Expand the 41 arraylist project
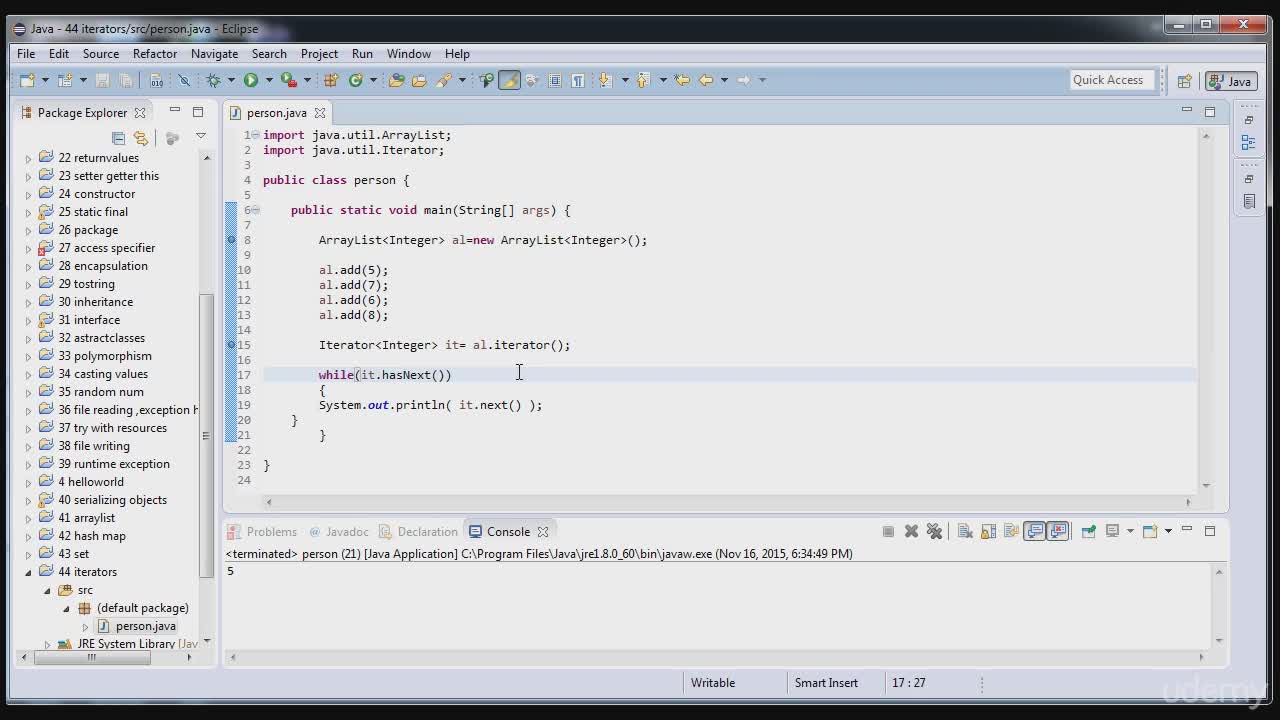 [x=29, y=518]
